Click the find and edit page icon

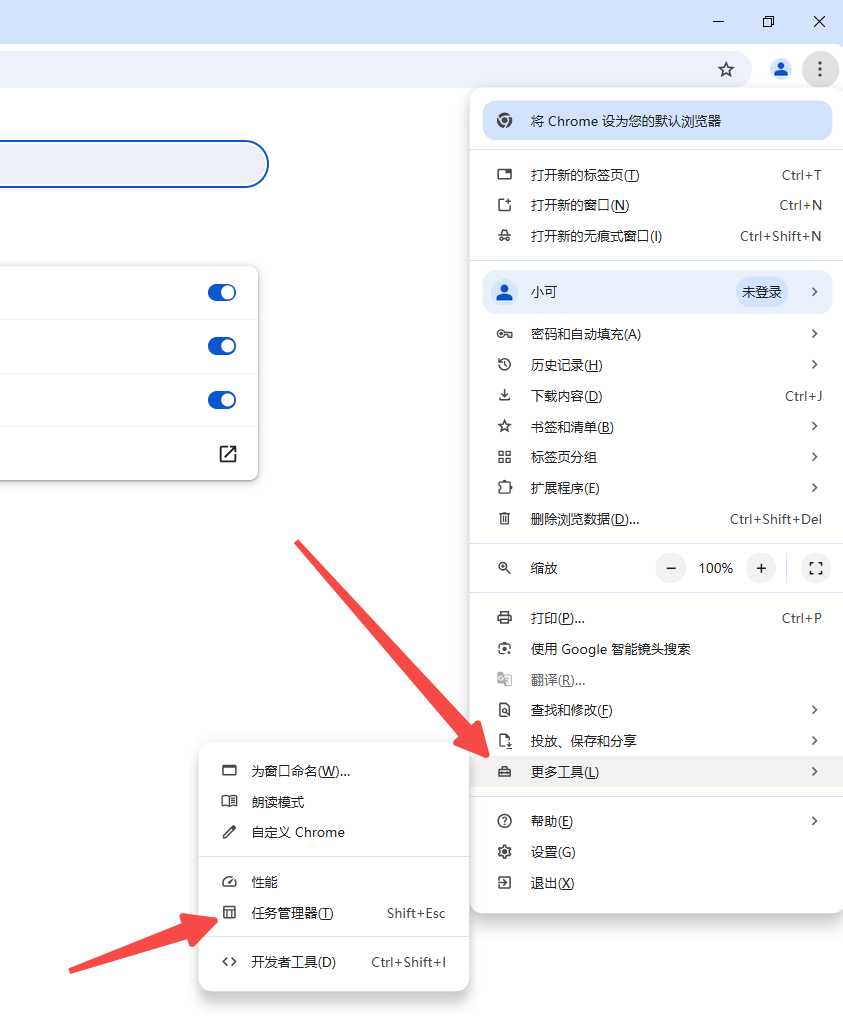click(504, 710)
